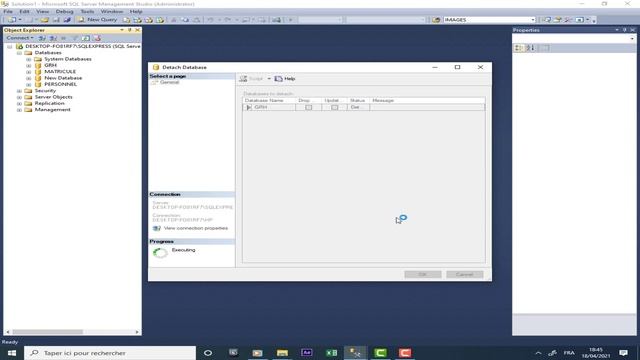Click the Refresh icon in Object Explorer toolbar
This screenshot has height=360, width=640.
[86, 38]
